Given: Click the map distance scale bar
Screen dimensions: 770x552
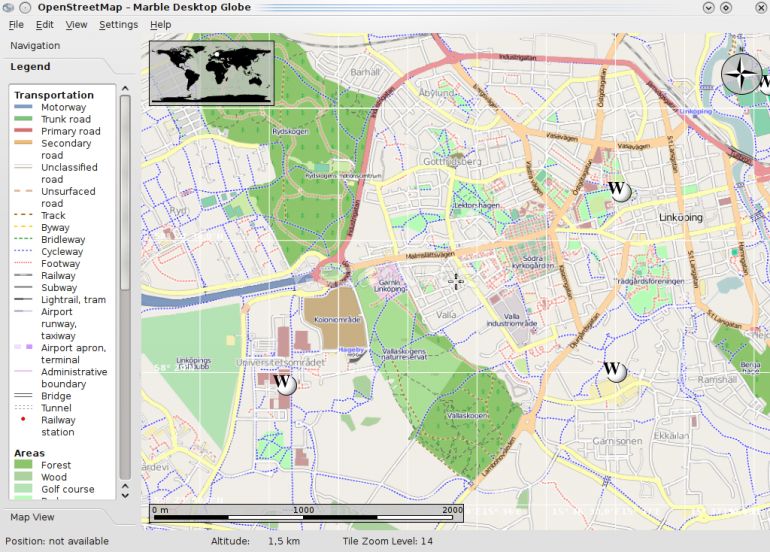Looking at the screenshot, I should 306,513.
